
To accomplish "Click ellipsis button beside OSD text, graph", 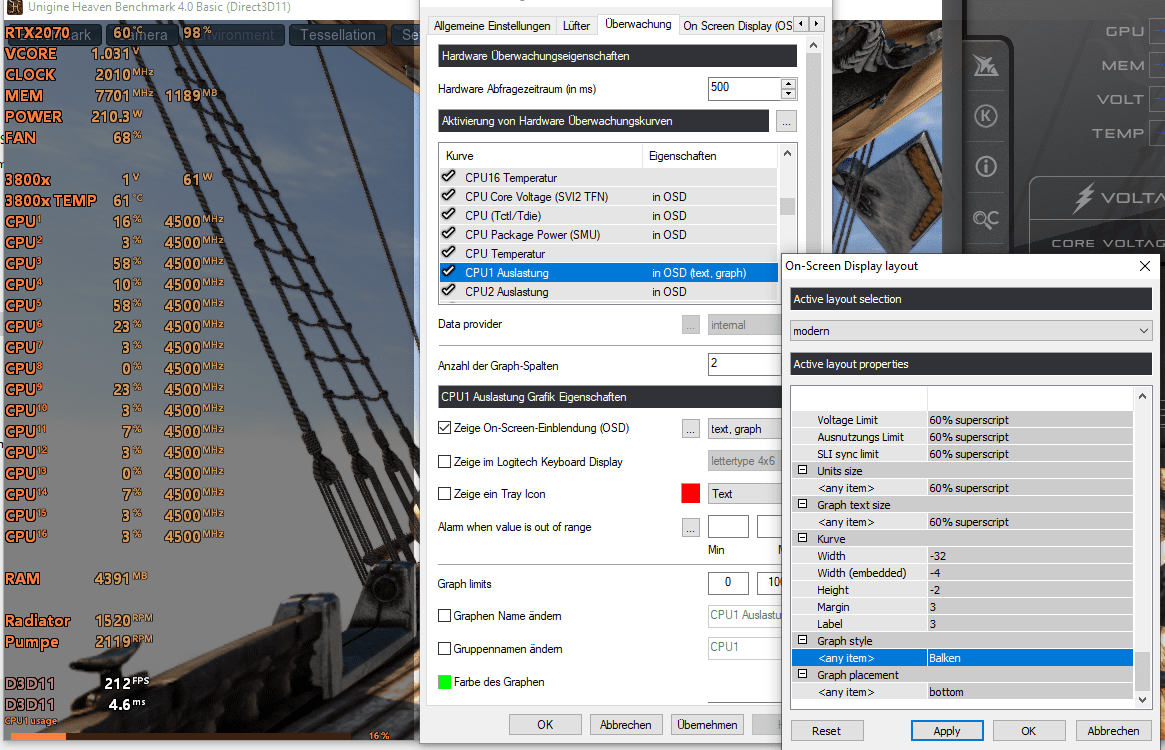I will point(691,429).
